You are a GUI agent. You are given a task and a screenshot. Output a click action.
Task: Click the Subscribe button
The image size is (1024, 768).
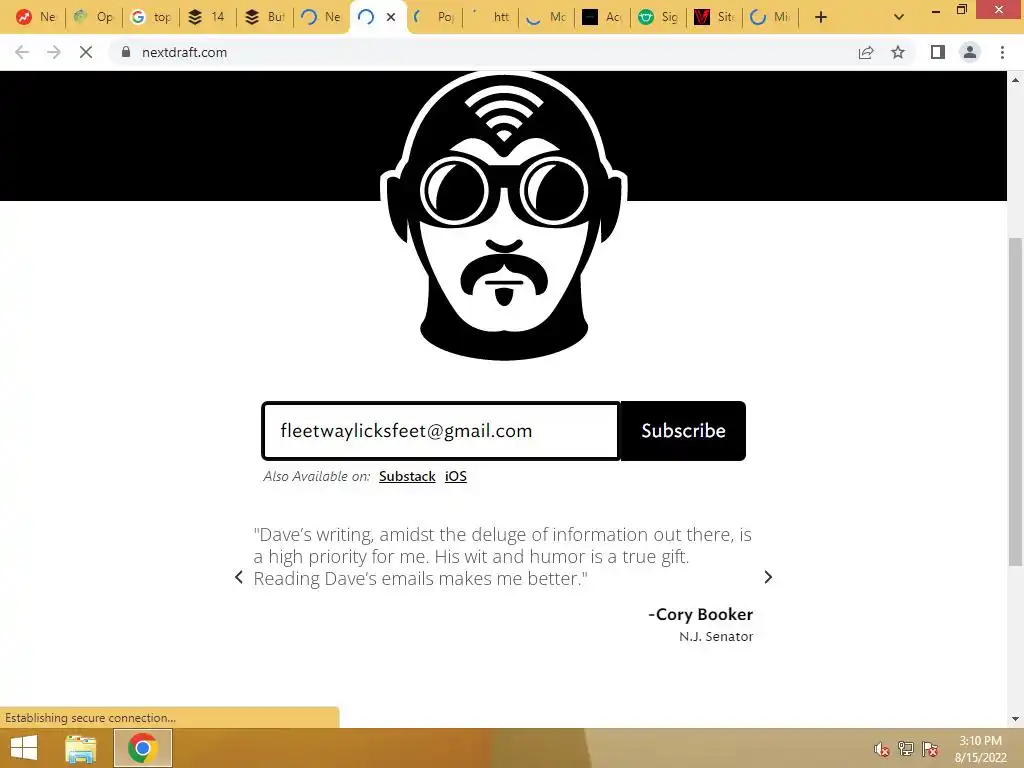pos(682,431)
